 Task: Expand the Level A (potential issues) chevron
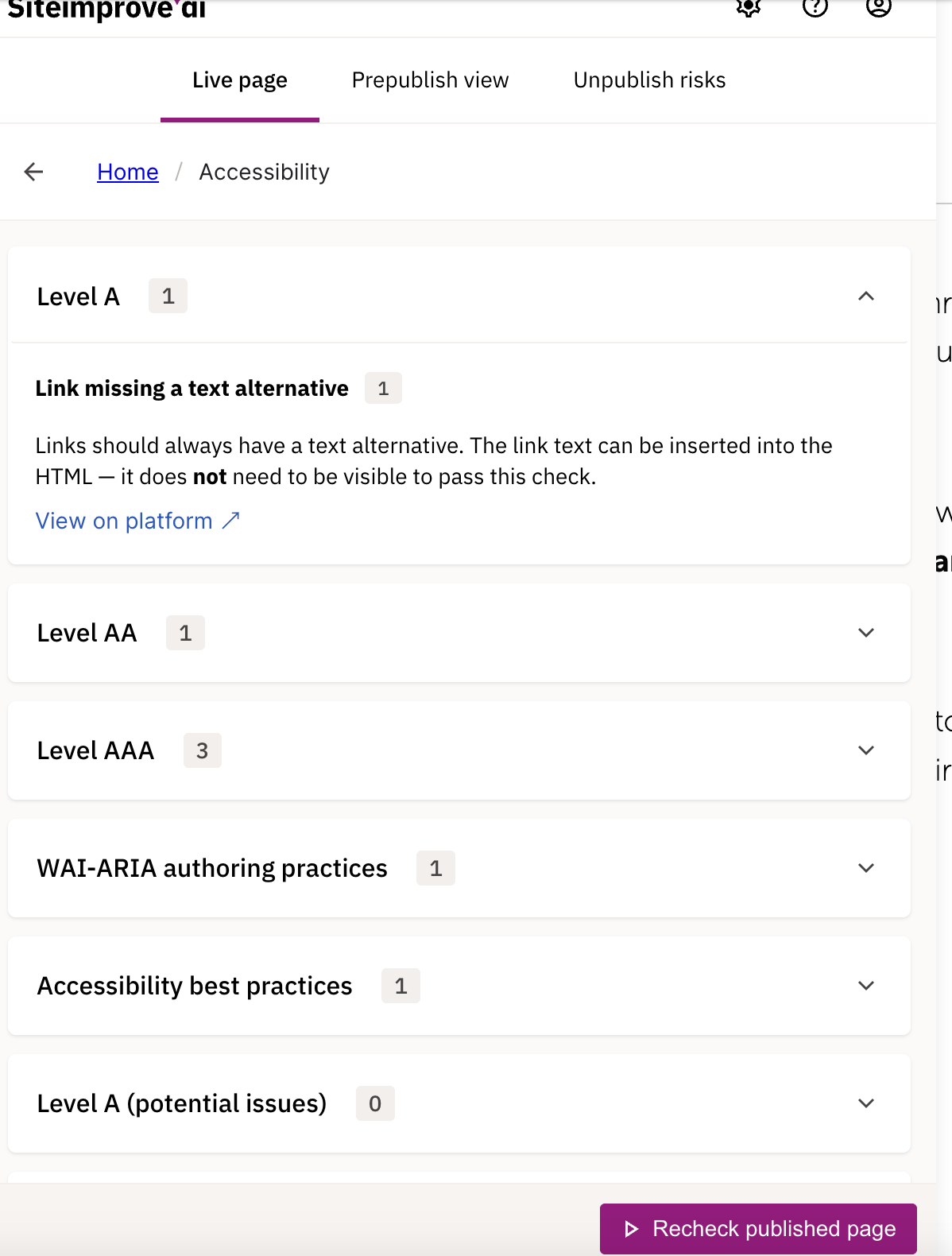866,1103
